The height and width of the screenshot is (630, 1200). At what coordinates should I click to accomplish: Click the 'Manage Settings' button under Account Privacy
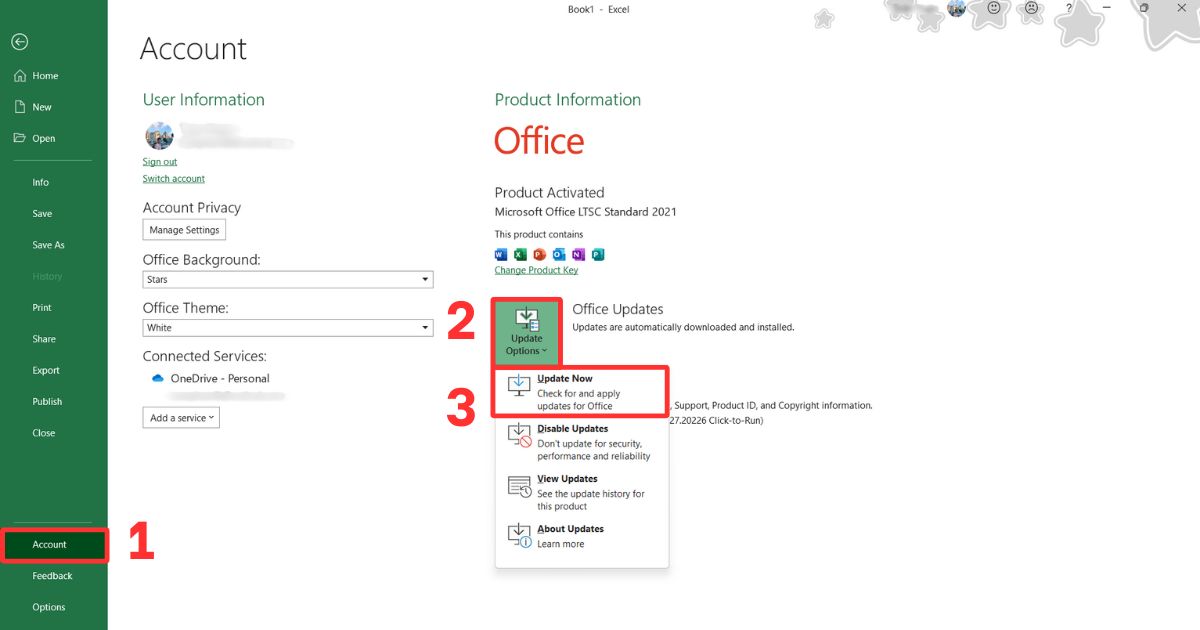pyautogui.click(x=184, y=230)
